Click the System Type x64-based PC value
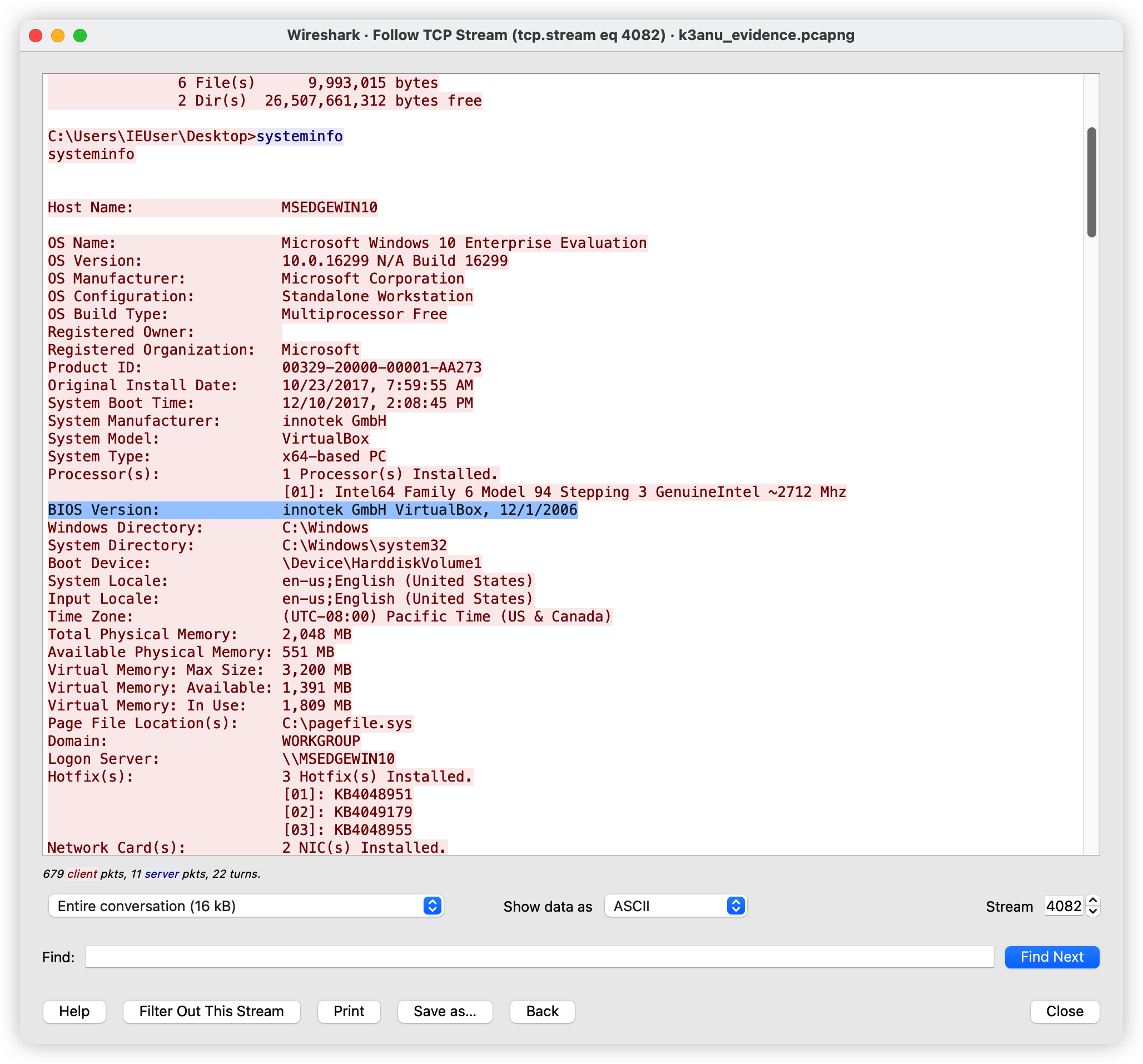 pos(334,456)
